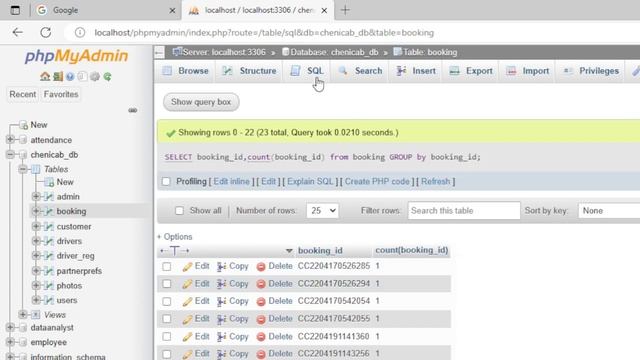
Task: Open phpMyAdmin documentation help icon
Action: tap(70, 76)
